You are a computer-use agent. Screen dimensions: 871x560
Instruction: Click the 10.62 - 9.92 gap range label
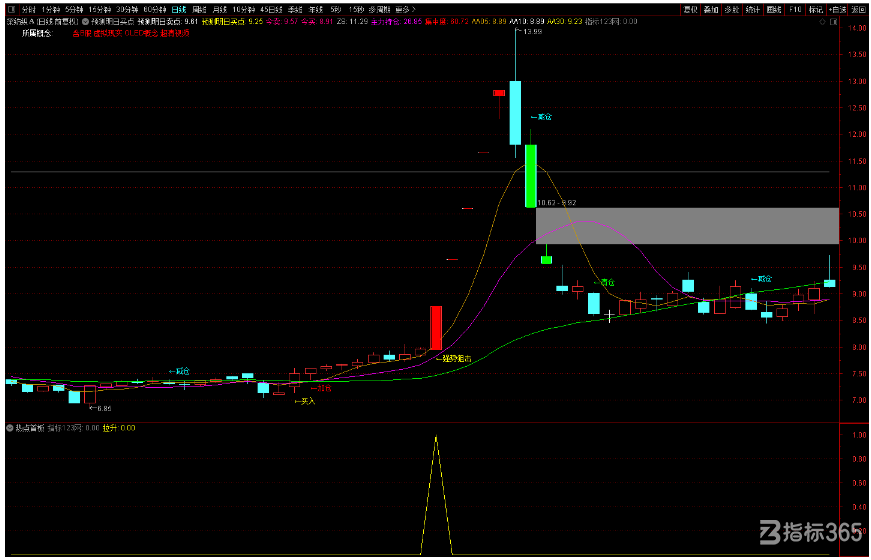557,203
